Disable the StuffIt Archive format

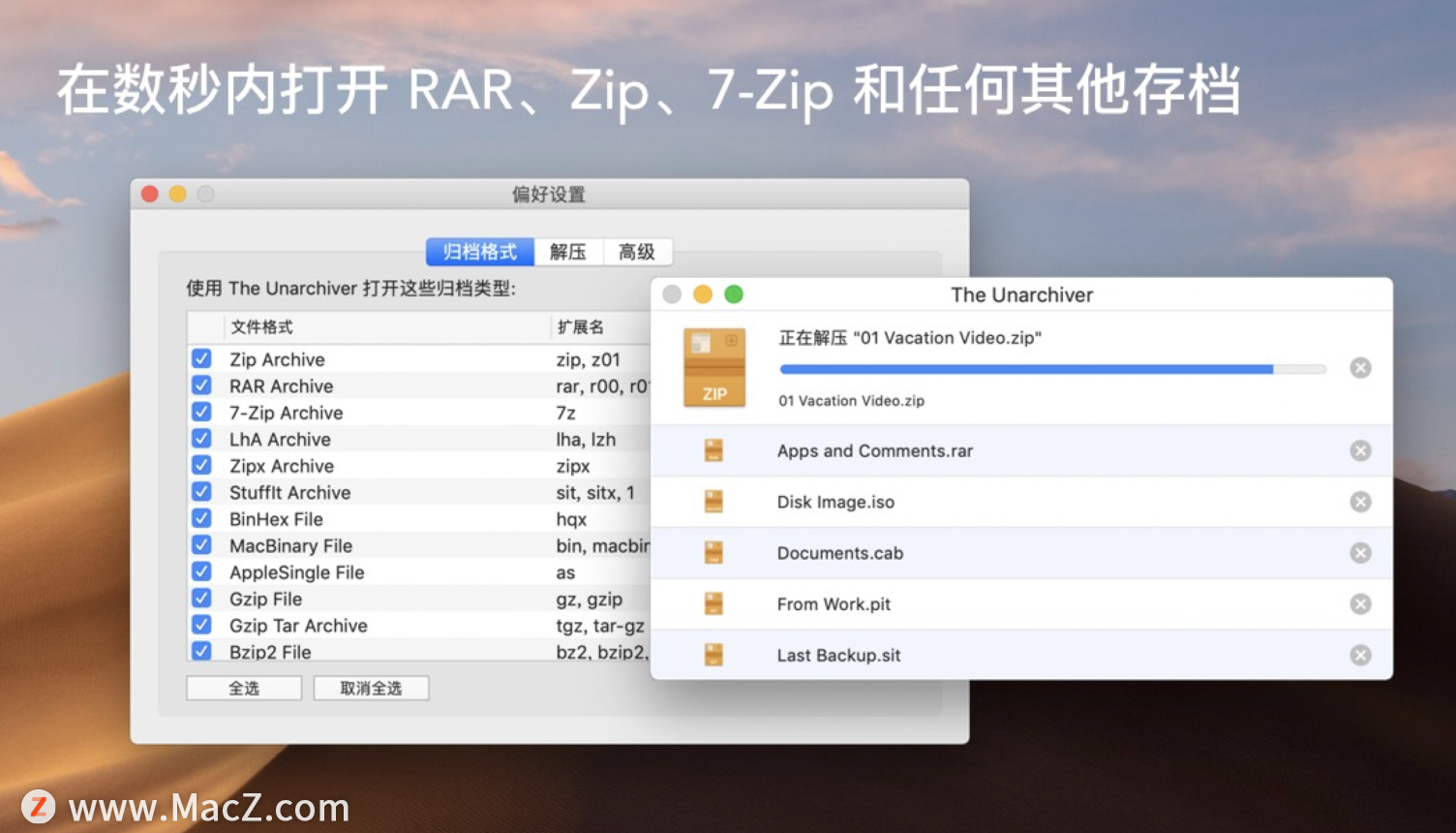point(201,492)
